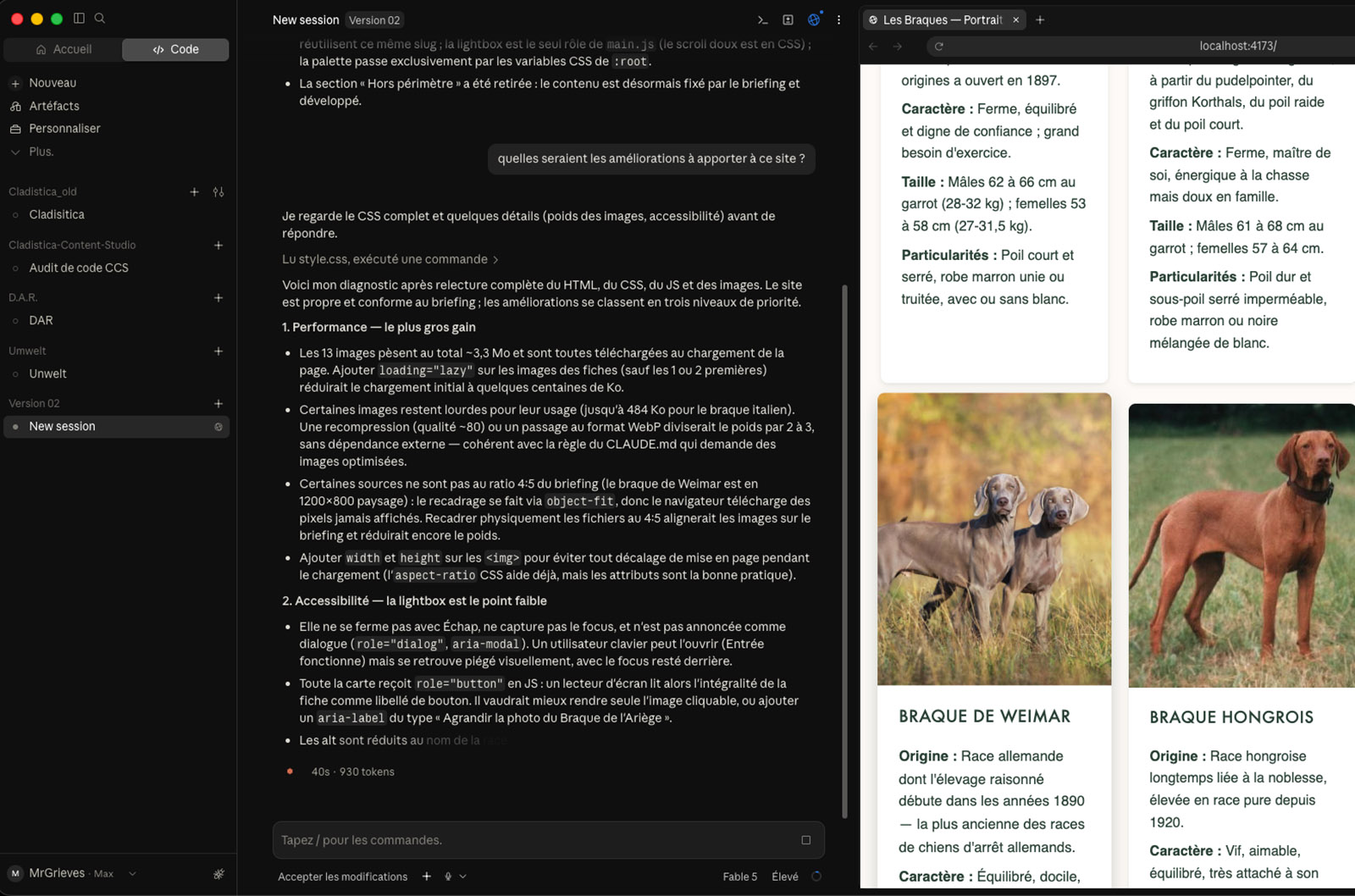
Task: Toggle the sidebar panel icon
Action: [x=80, y=18]
